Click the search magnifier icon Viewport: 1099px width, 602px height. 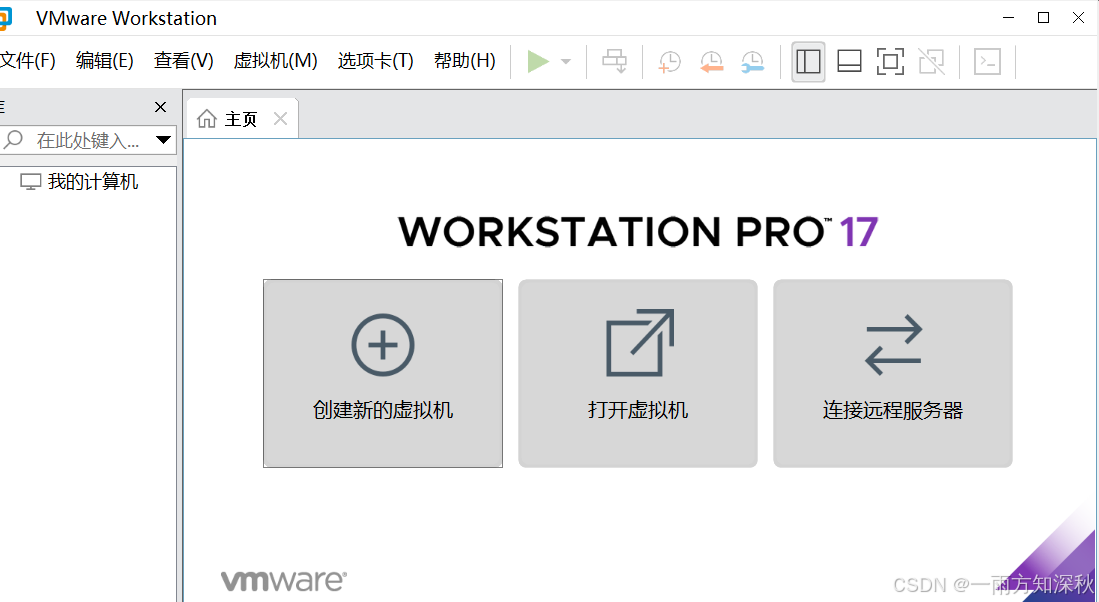[13, 139]
